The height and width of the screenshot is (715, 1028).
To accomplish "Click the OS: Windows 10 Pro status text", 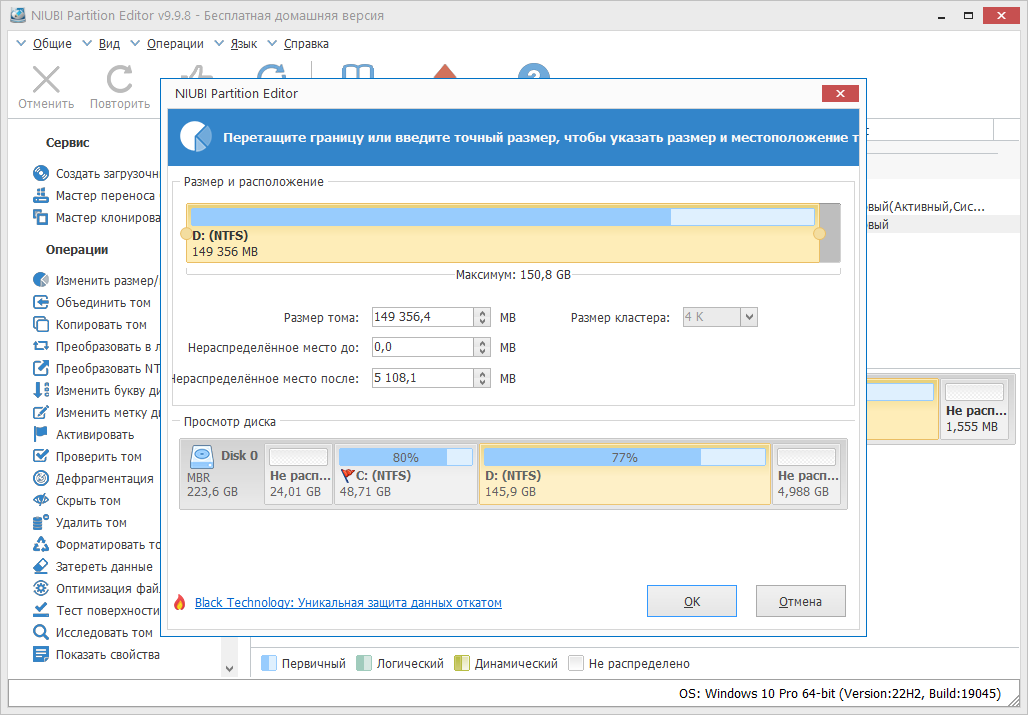I will tap(840, 693).
